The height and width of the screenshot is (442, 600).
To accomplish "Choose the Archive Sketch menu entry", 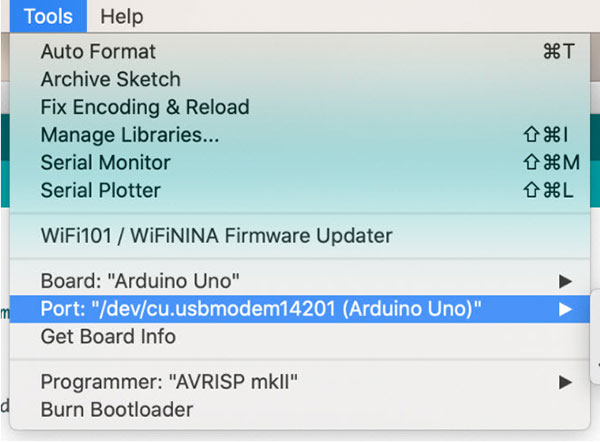I will click(110, 79).
